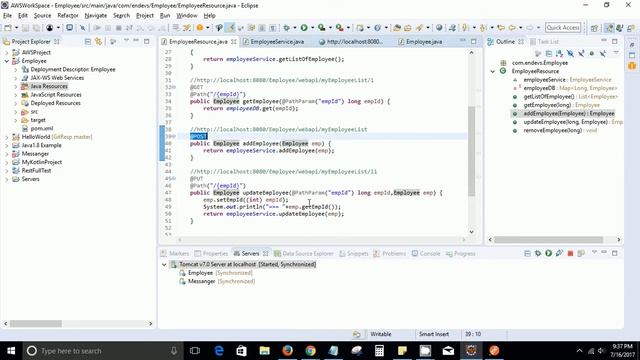Expand the Java Resources node

[16, 87]
